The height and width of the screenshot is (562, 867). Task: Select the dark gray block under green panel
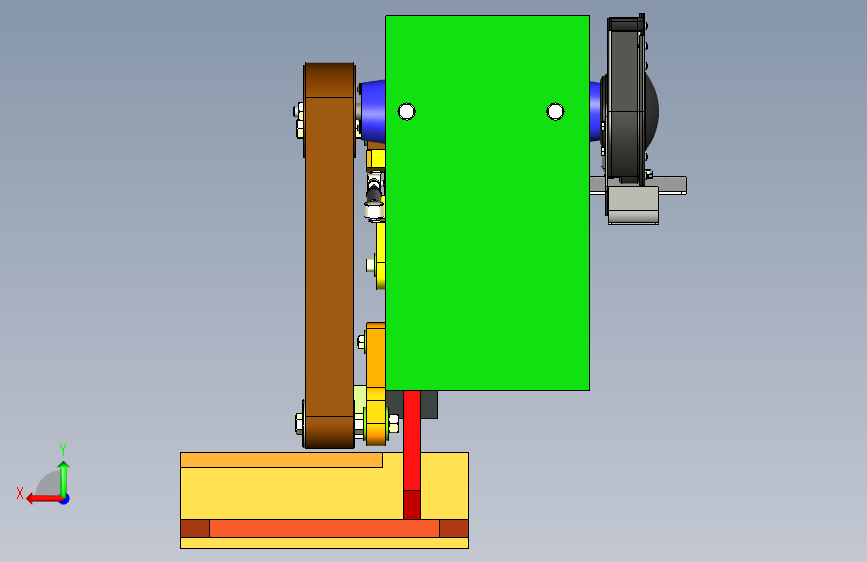[429, 404]
